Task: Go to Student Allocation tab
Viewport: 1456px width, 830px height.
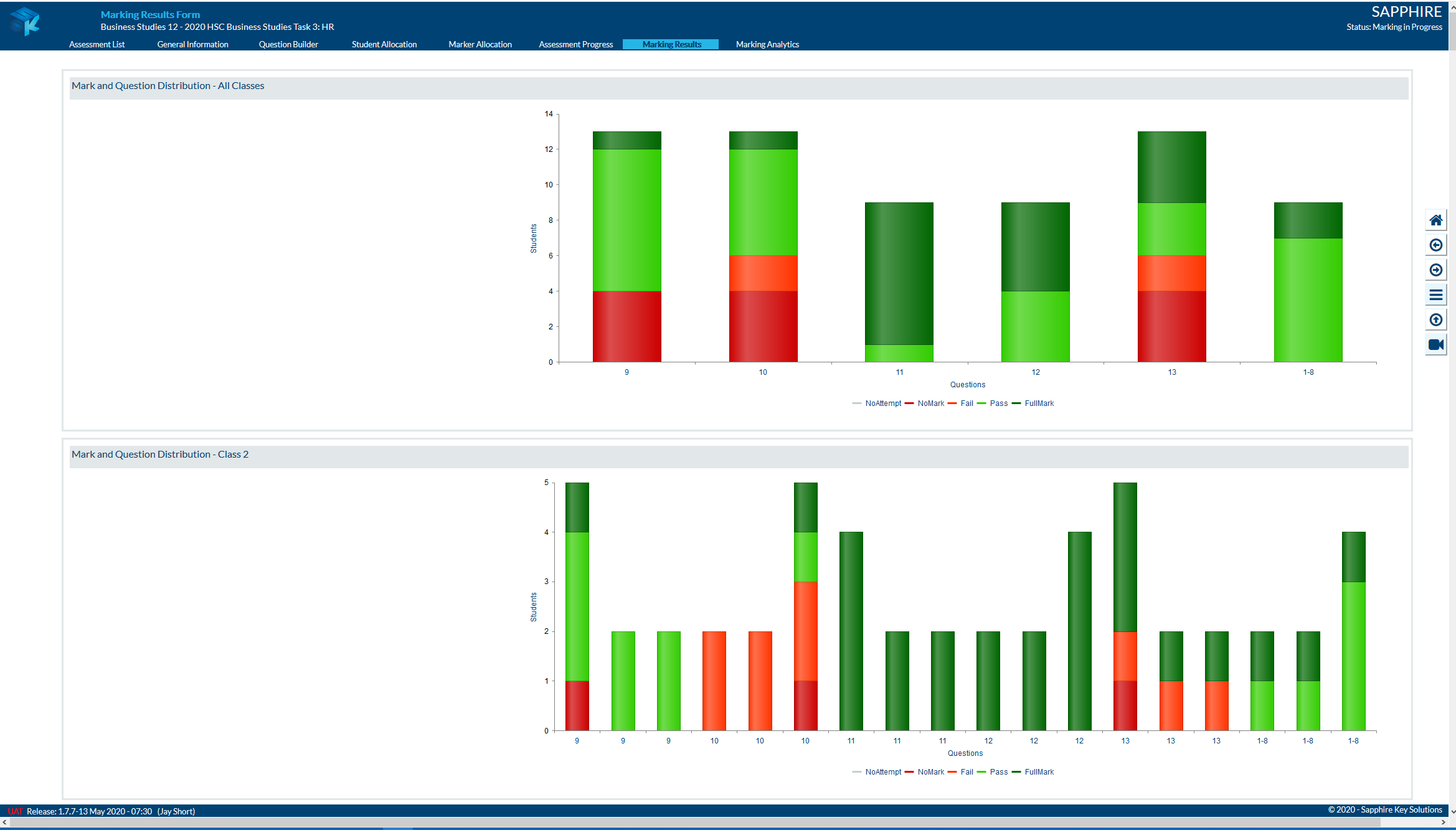Action: coord(384,44)
